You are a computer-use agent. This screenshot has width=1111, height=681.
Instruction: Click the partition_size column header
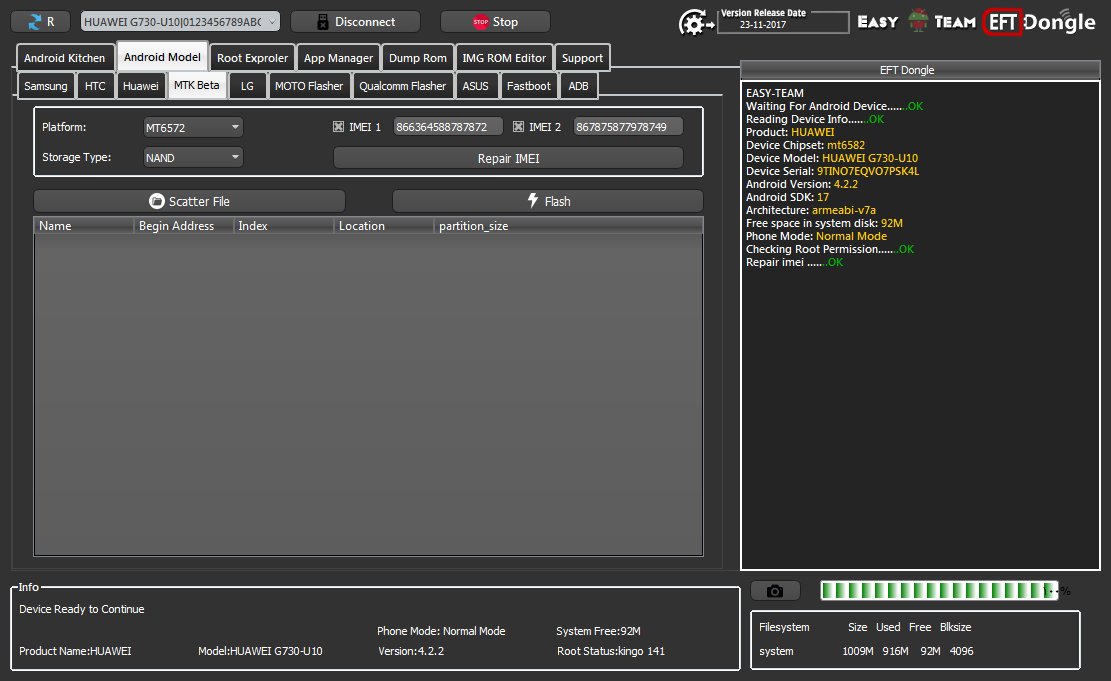(x=568, y=226)
